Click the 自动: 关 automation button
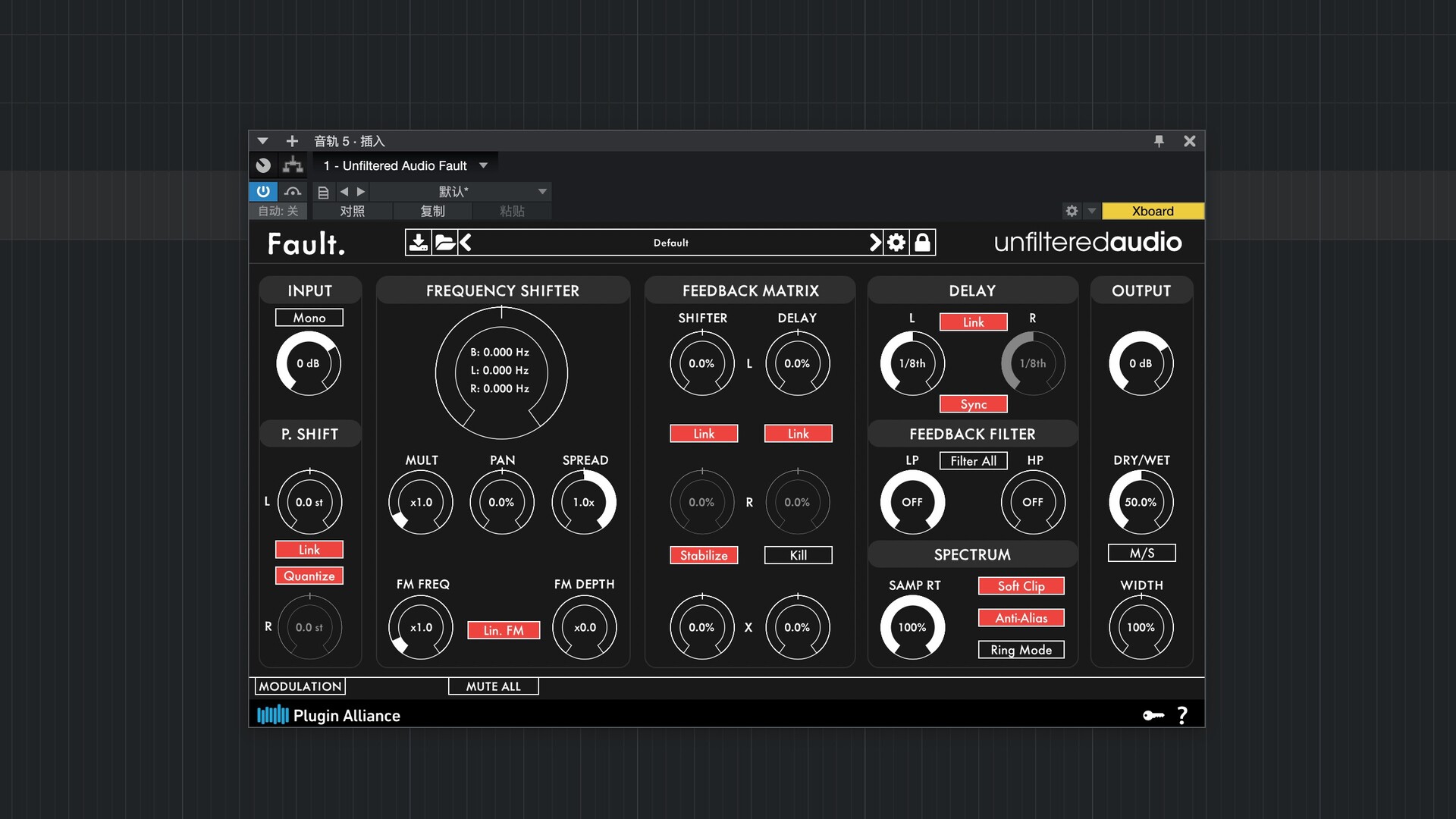Image resolution: width=1456 pixels, height=819 pixels. (x=278, y=211)
